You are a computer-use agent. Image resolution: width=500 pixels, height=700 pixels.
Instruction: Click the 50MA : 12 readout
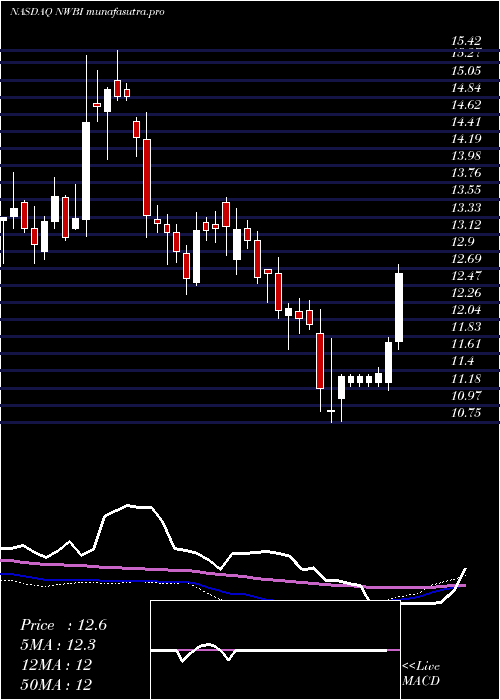point(56,684)
